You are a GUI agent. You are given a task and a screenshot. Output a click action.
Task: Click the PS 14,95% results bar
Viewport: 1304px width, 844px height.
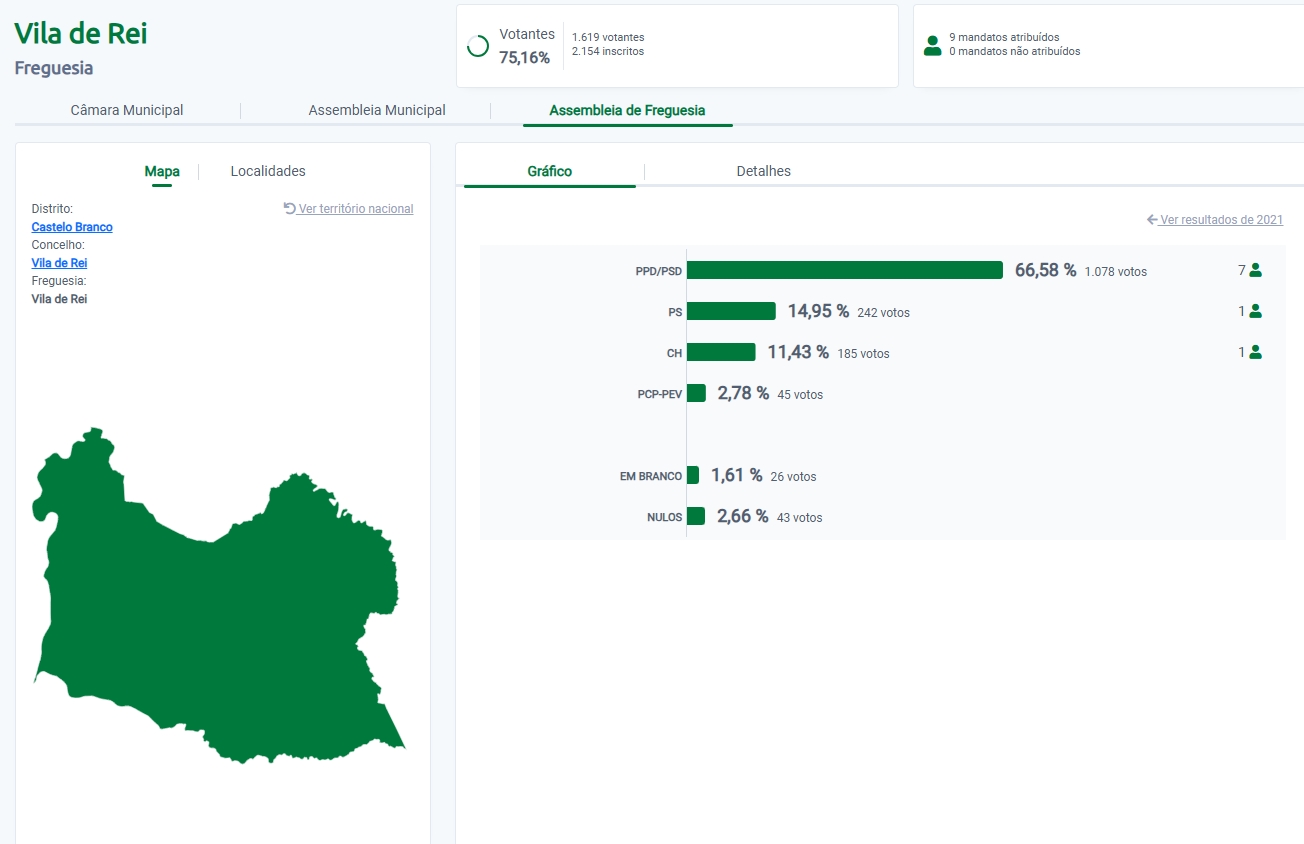point(731,311)
